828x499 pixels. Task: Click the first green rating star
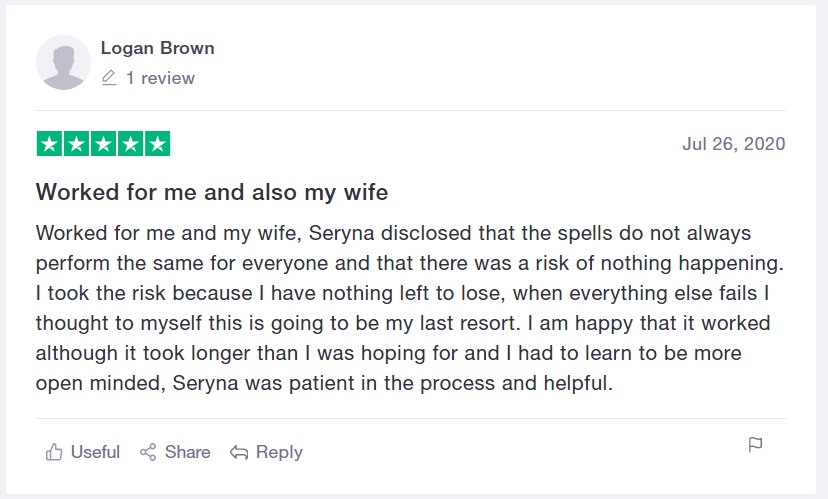pos(49,144)
